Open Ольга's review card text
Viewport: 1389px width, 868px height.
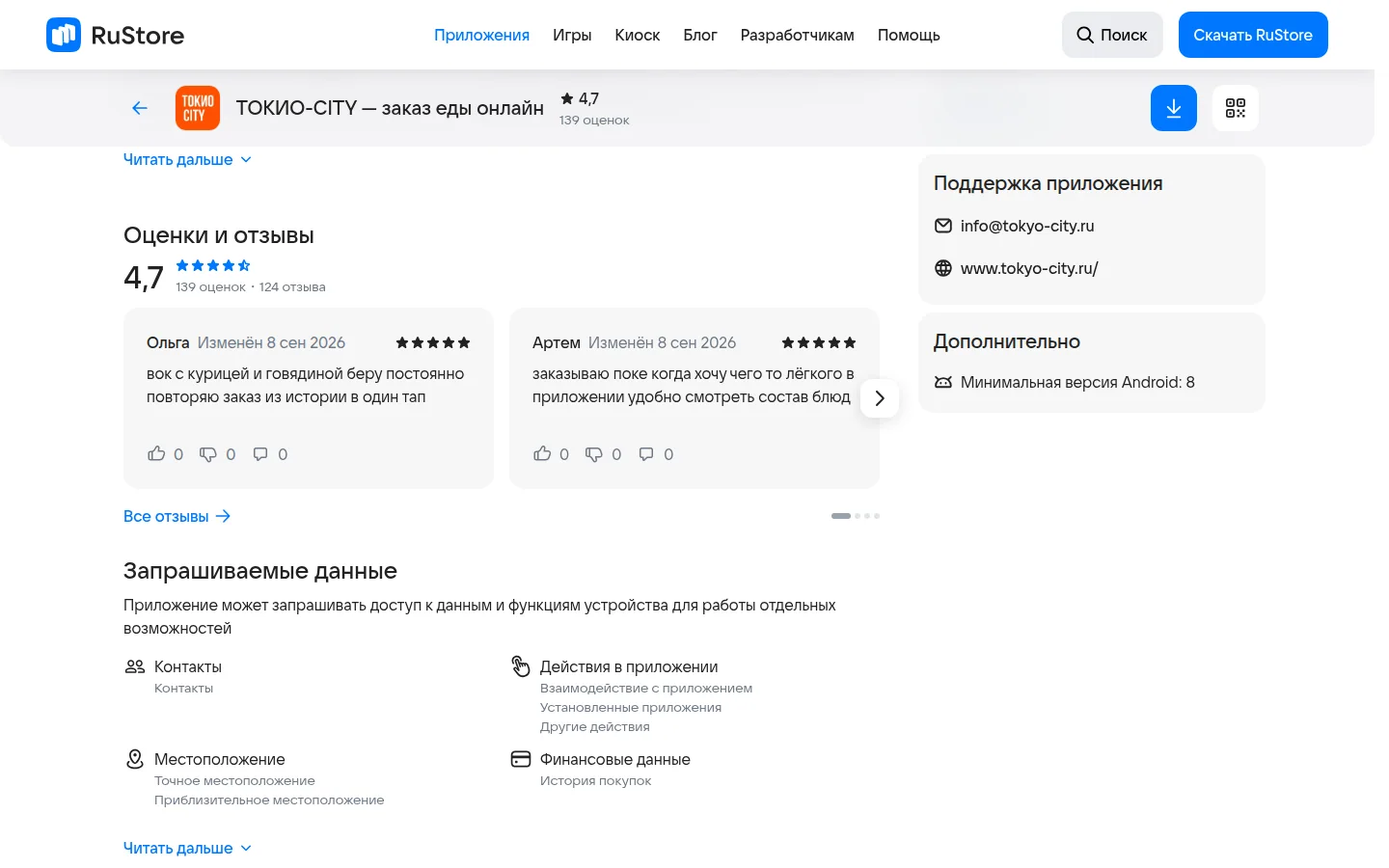[306, 385]
